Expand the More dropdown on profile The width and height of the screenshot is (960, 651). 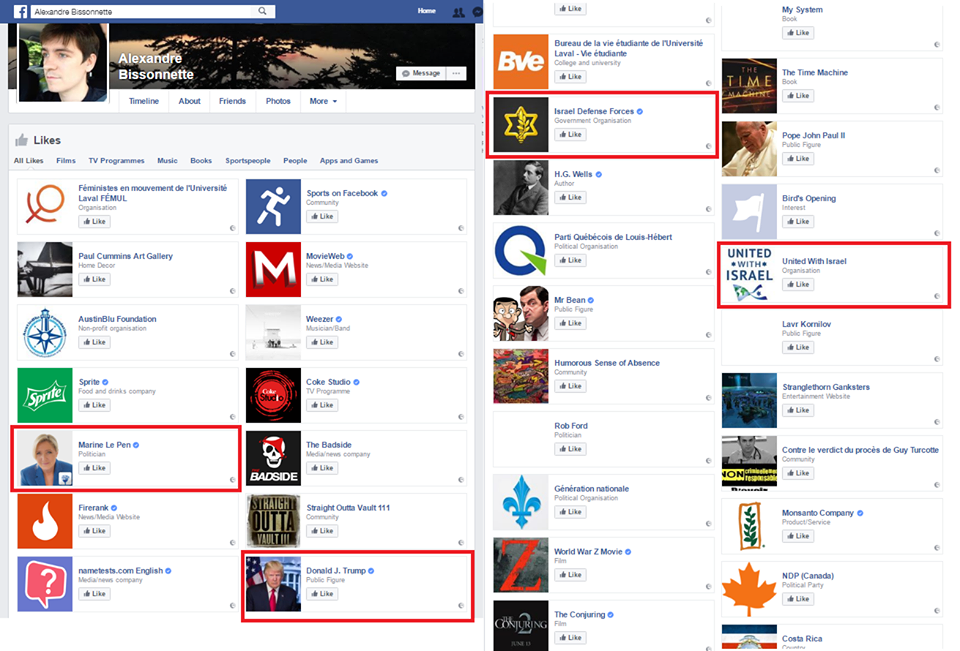323,101
